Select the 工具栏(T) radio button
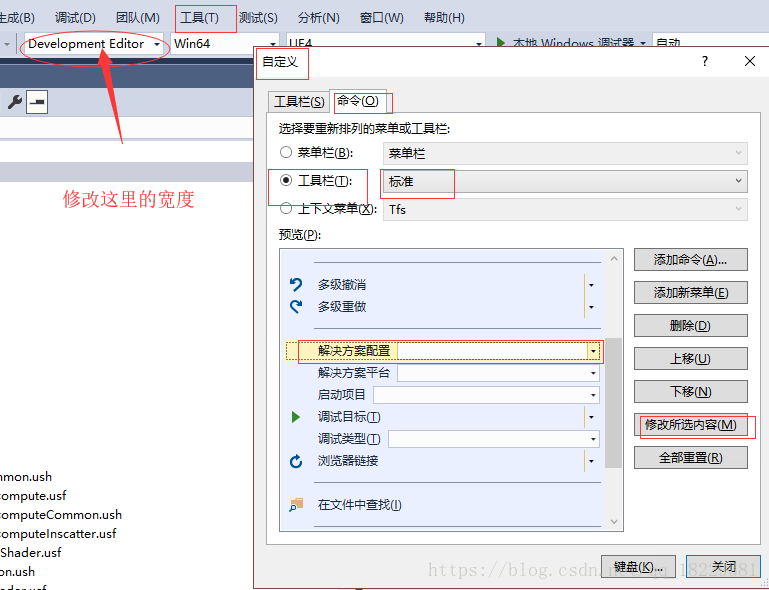The image size is (769, 590). pyautogui.click(x=286, y=180)
